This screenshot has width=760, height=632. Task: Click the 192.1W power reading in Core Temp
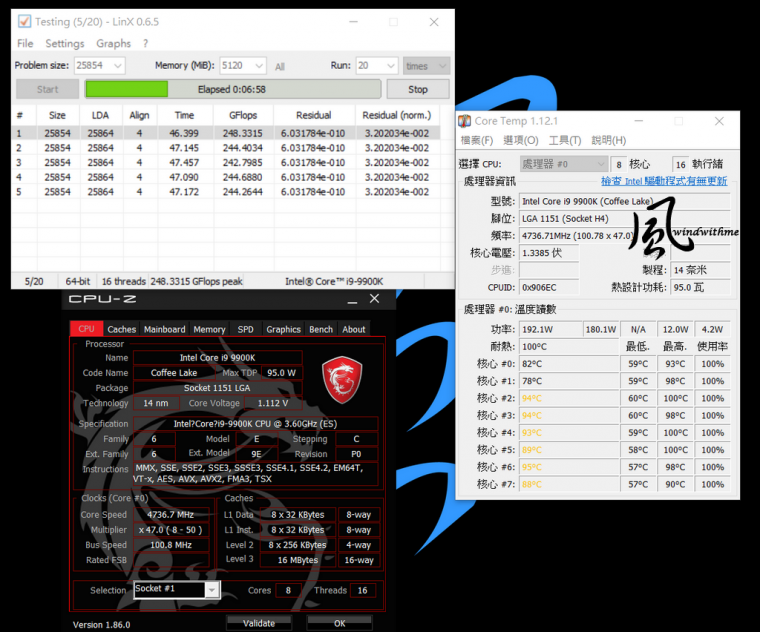coord(551,329)
